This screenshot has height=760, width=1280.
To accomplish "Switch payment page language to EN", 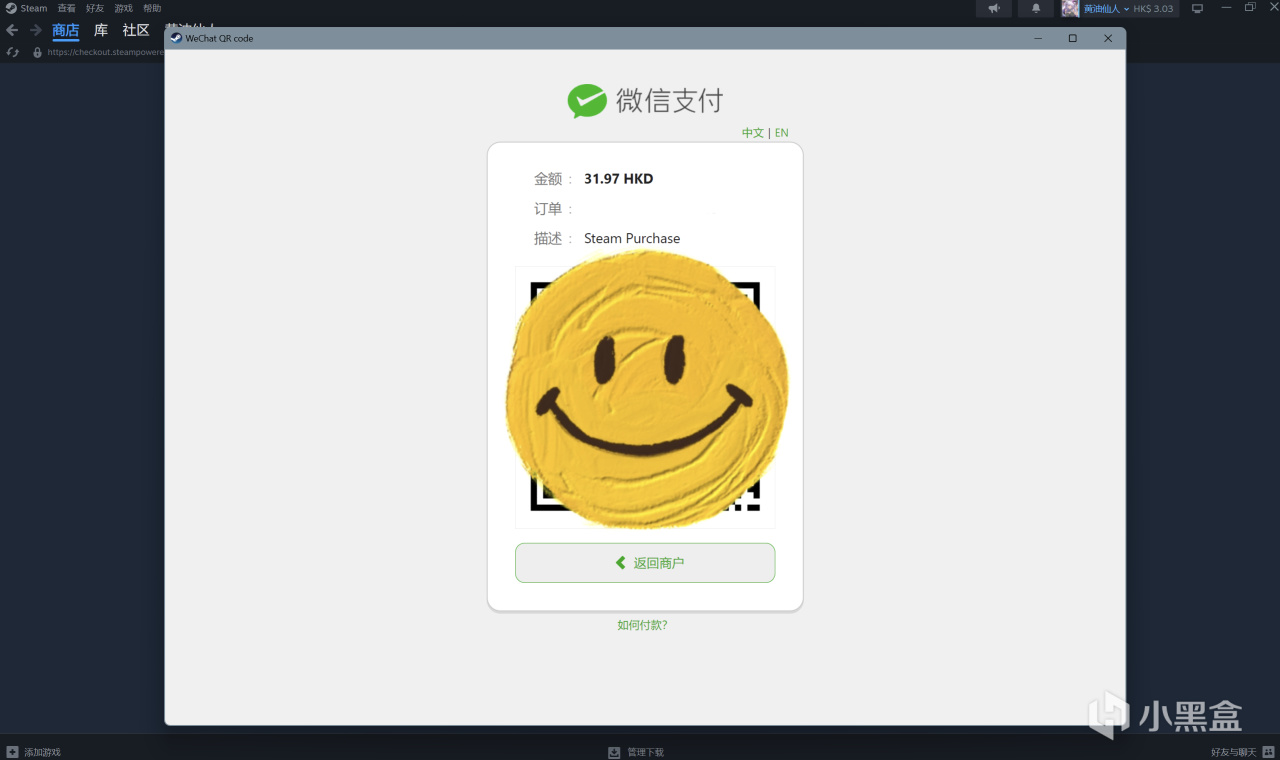I will tap(782, 132).
